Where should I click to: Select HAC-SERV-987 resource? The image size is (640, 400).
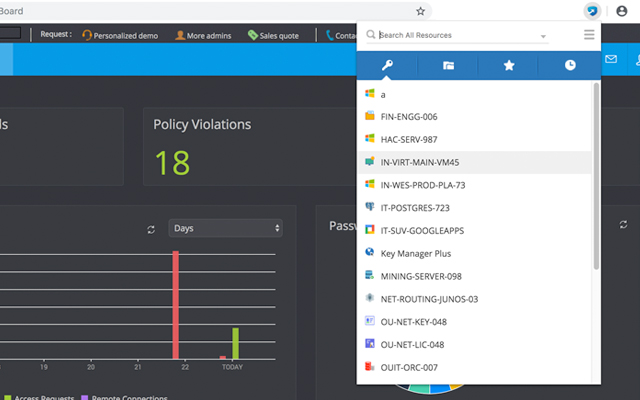pyautogui.click(x=474, y=140)
